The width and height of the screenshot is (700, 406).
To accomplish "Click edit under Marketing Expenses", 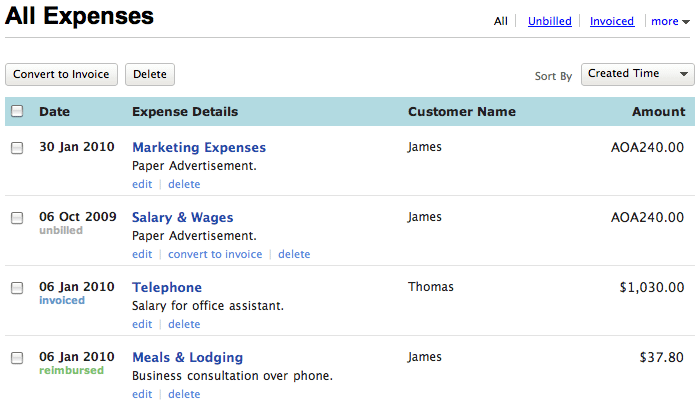I will click(x=142, y=184).
